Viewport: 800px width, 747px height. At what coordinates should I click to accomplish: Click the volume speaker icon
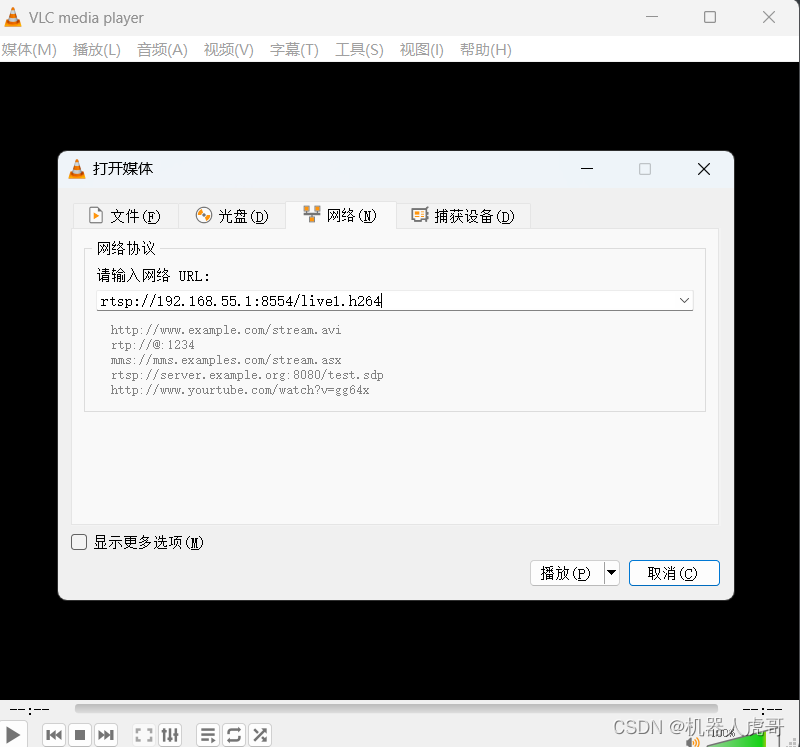coord(691,740)
